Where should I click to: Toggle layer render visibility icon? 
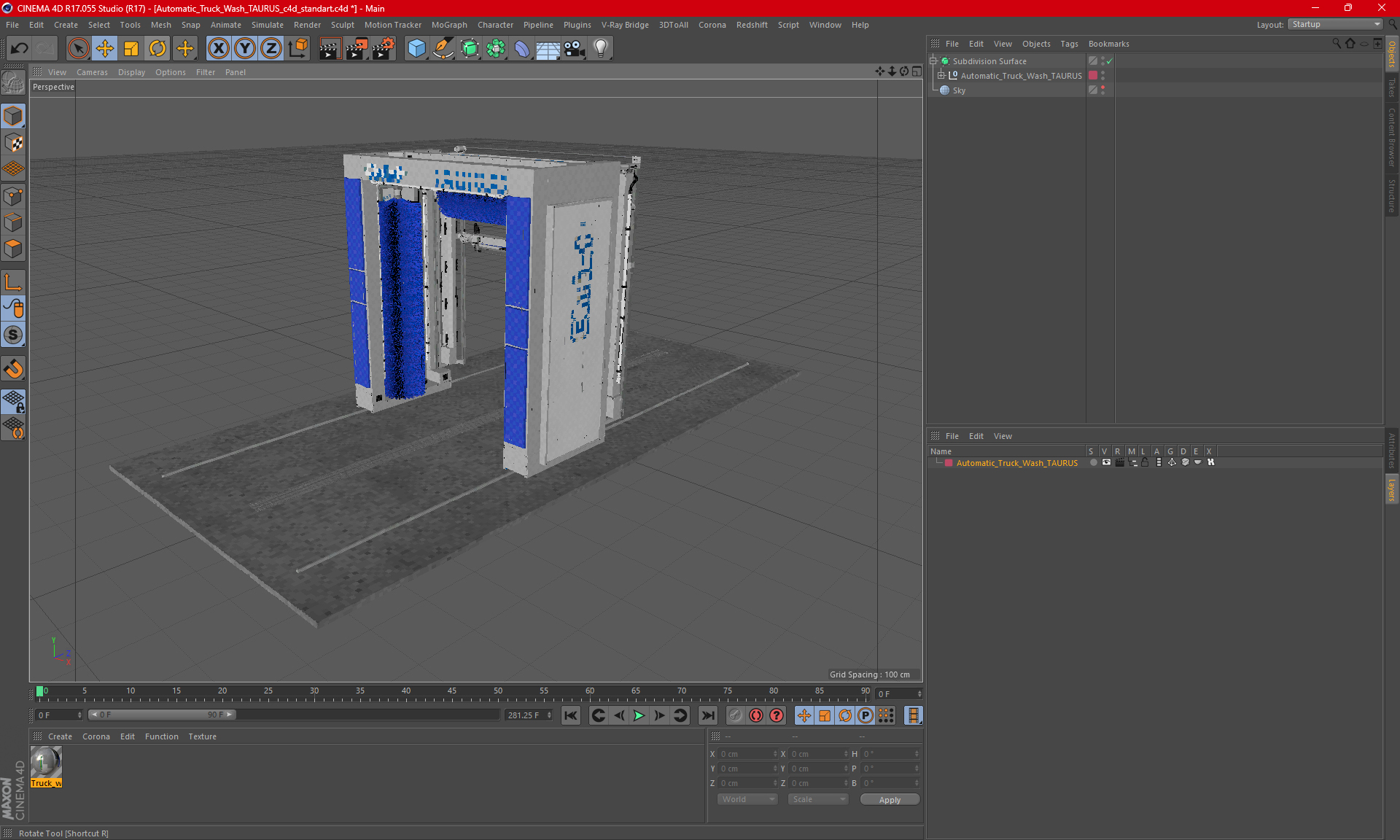(1119, 462)
